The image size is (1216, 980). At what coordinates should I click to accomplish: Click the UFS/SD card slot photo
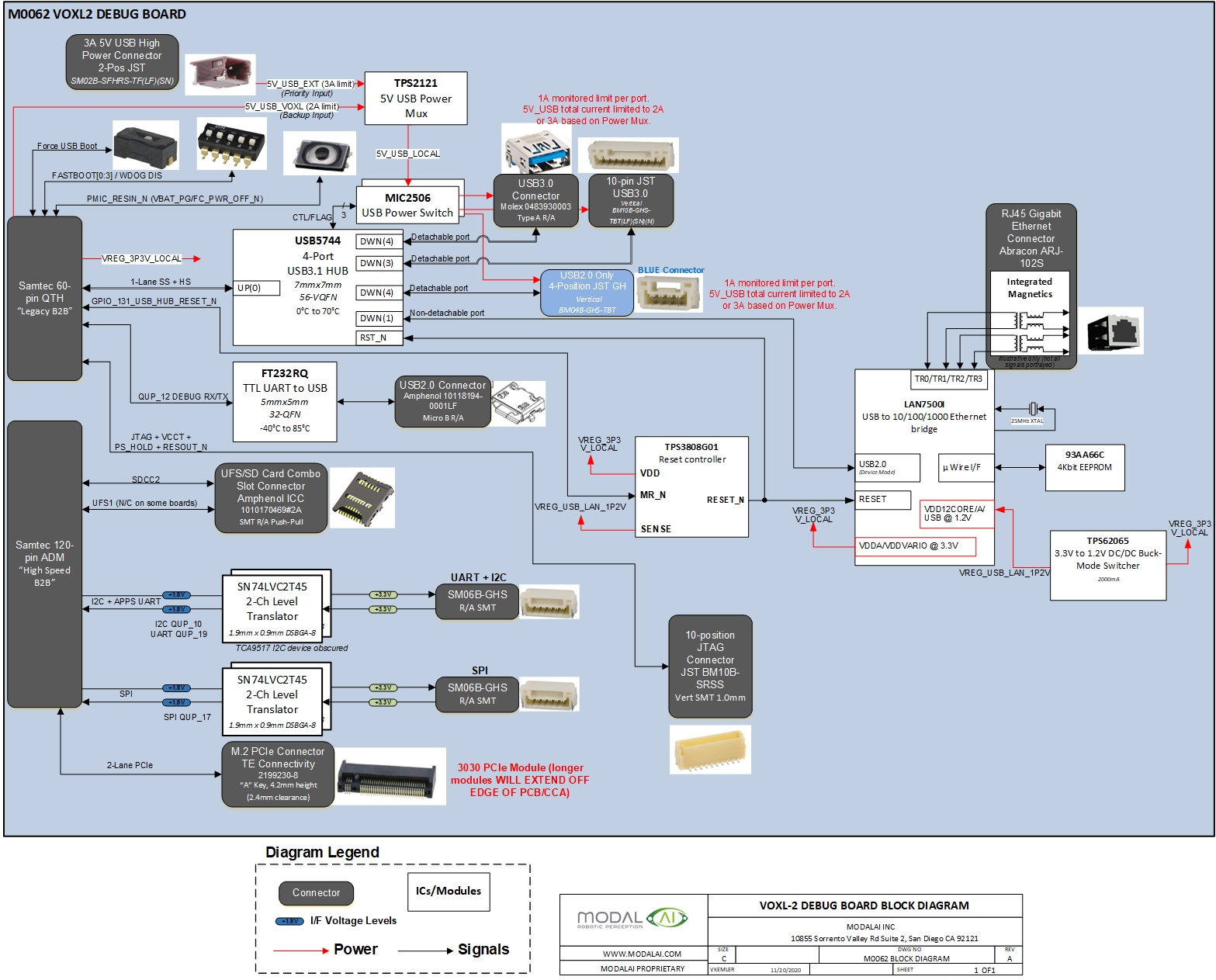point(362,498)
